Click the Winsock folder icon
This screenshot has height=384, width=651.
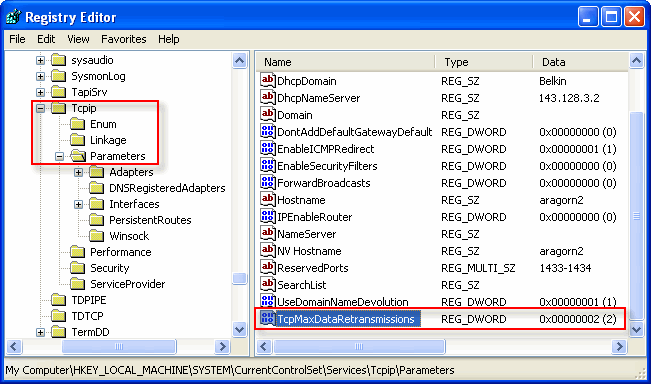pos(97,236)
